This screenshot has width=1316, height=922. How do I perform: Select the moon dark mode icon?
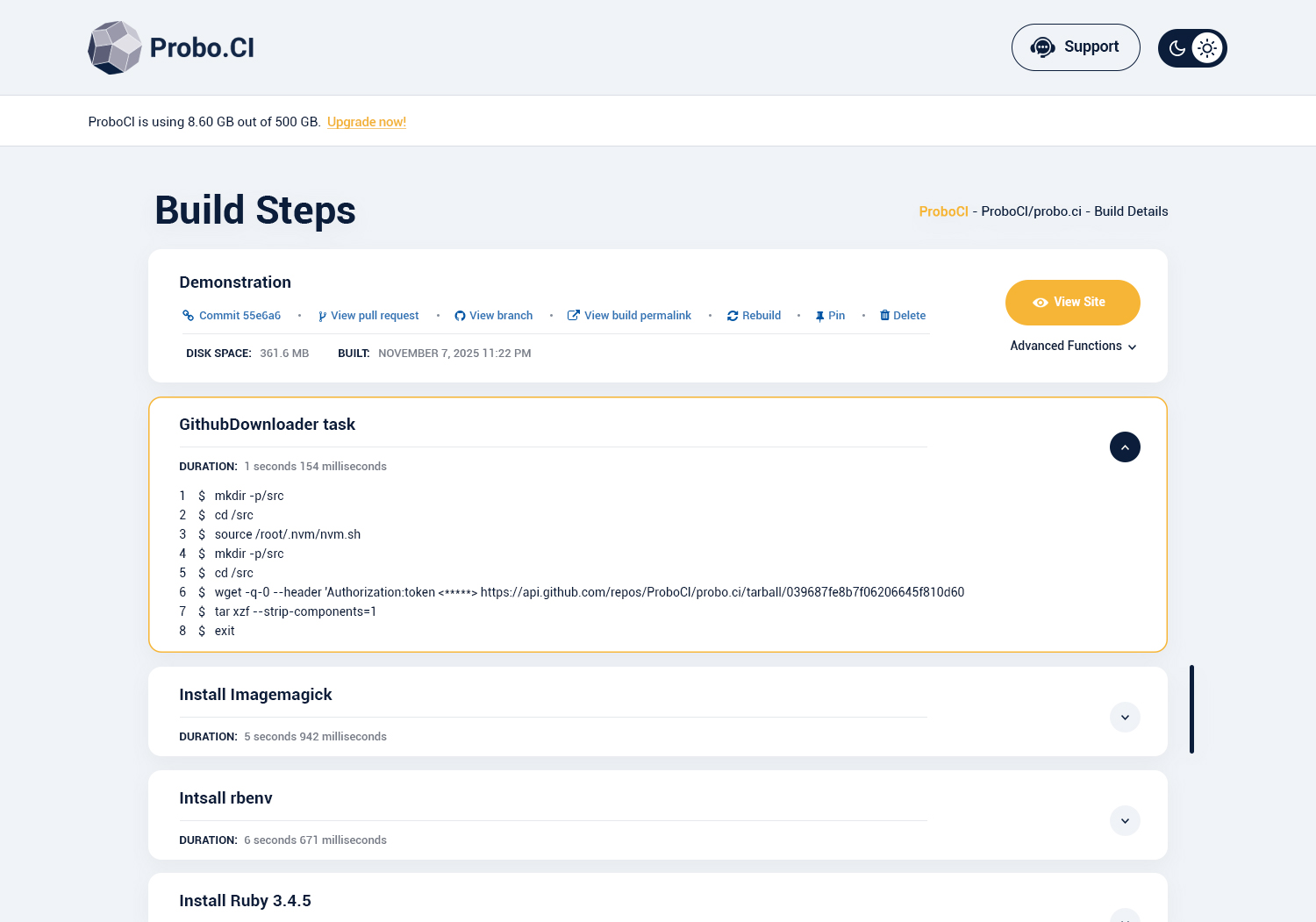[1177, 48]
